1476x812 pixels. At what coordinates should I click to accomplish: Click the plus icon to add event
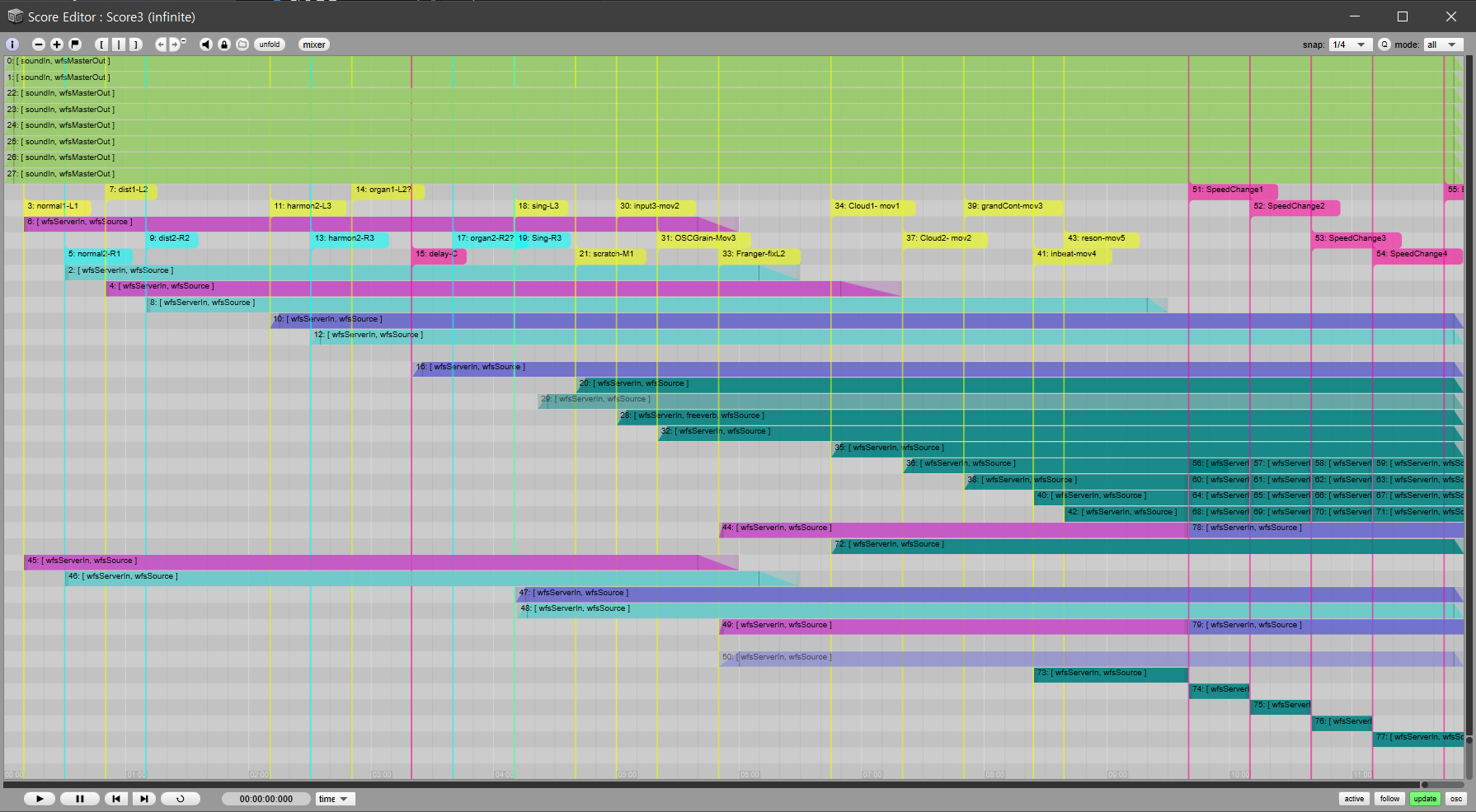click(x=57, y=45)
